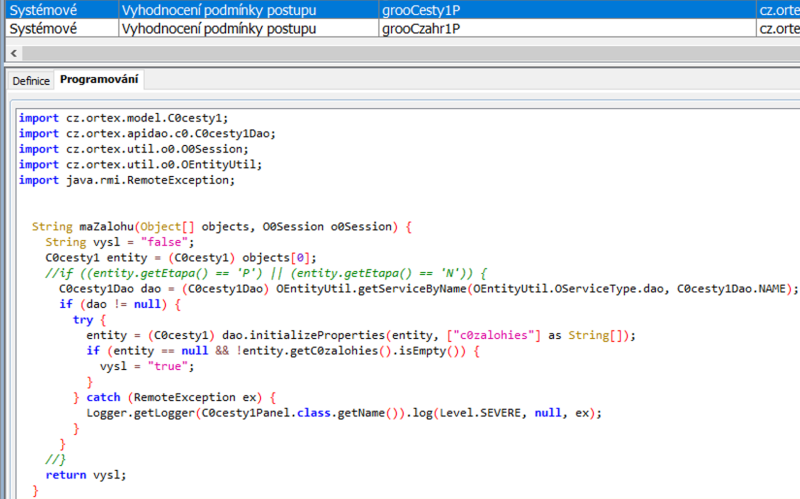Screen dimensions: 800x499
Task: Click Vyhodnocení podmínky postupu in highlighted row
Action: [218, 10]
